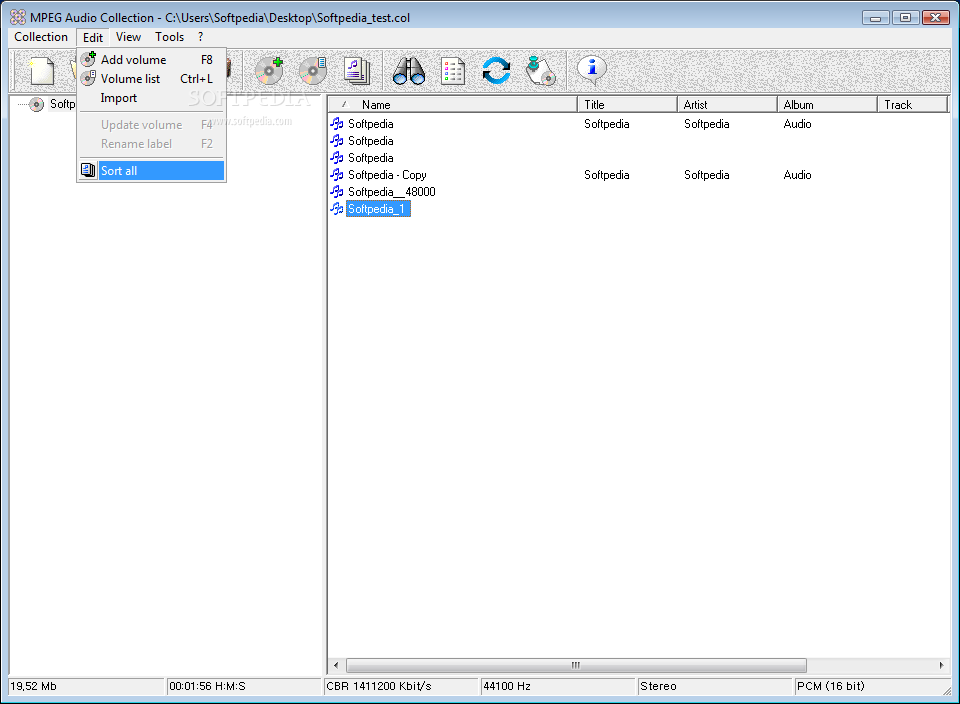Open the Tools menu

(170, 37)
